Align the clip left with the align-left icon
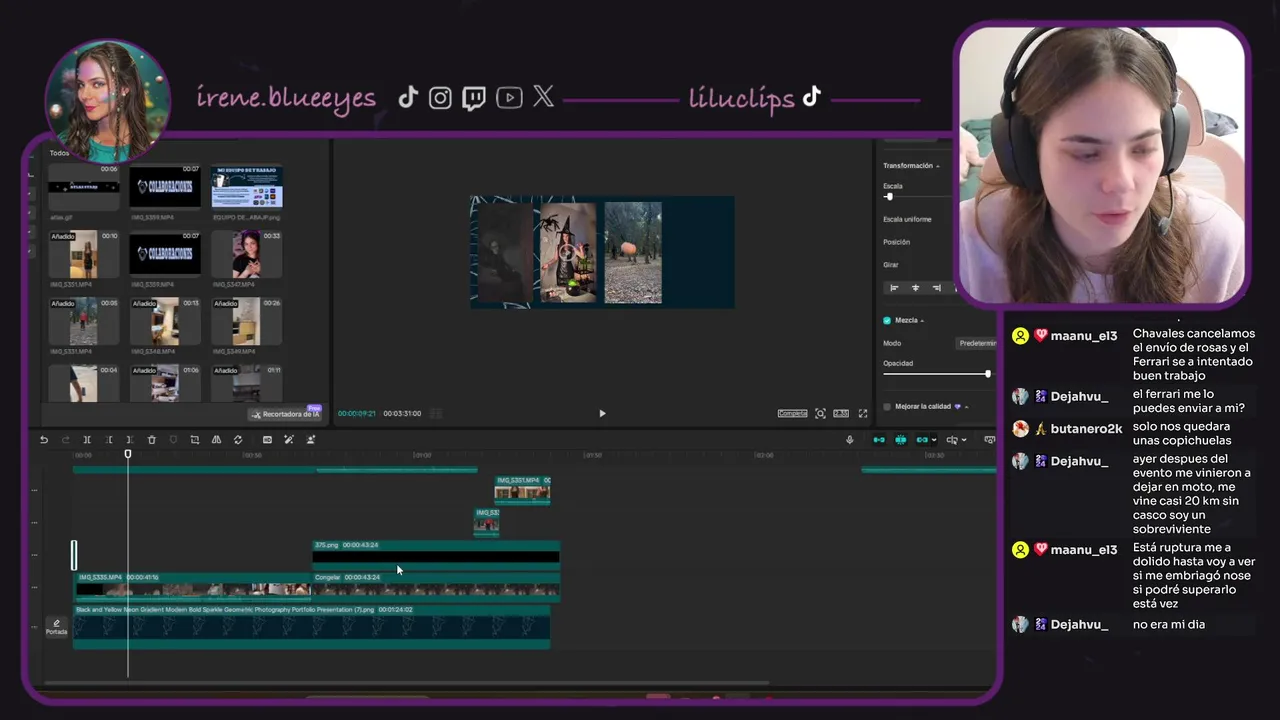1280x720 pixels. click(894, 288)
